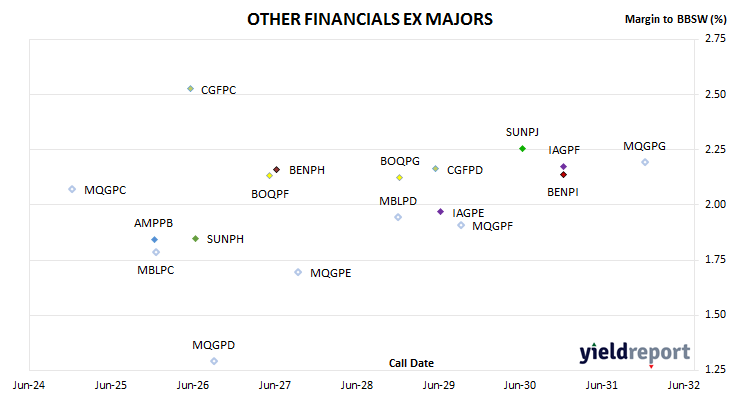The width and height of the screenshot is (730, 399).
Task: Click the MBLPD data label text
Action: [x=398, y=202]
